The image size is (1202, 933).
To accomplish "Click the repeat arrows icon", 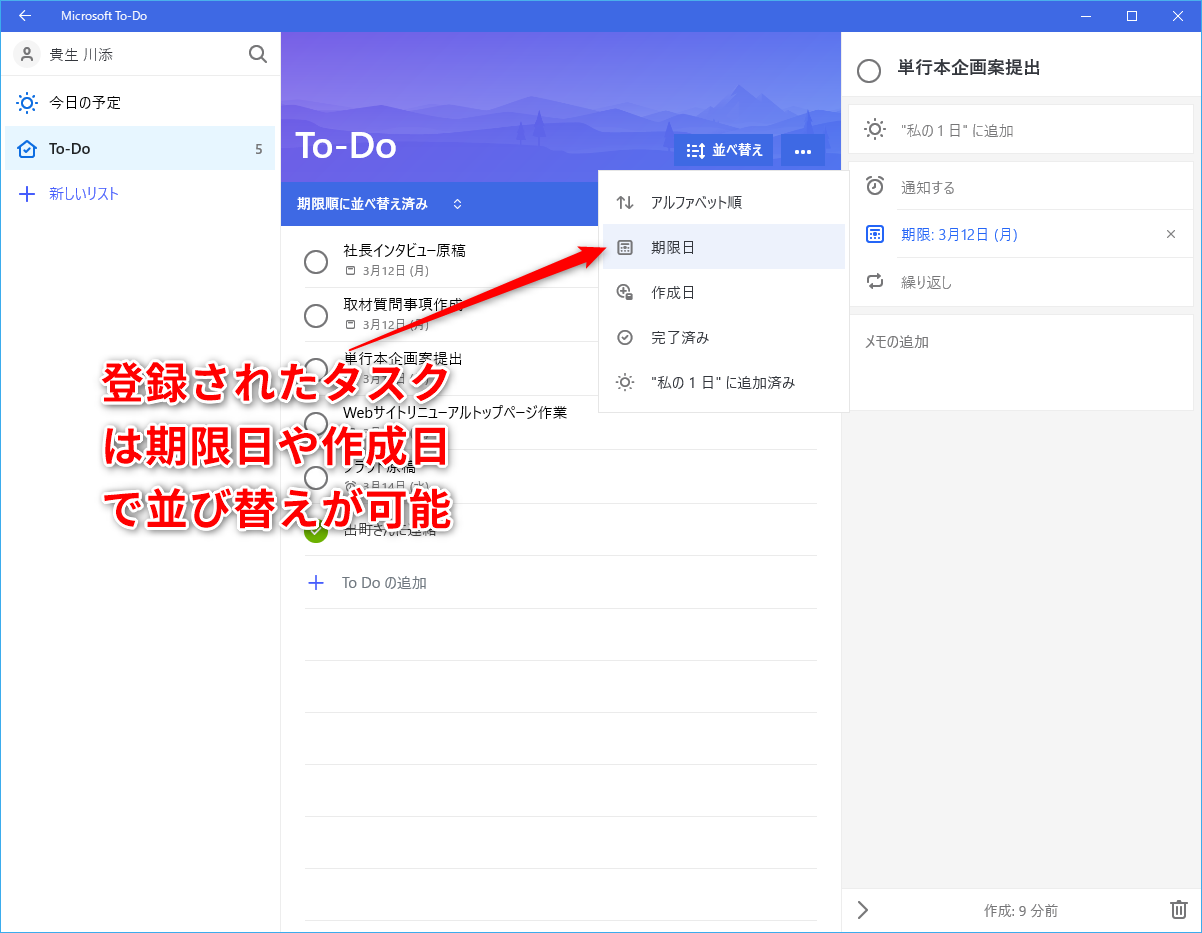I will click(875, 282).
